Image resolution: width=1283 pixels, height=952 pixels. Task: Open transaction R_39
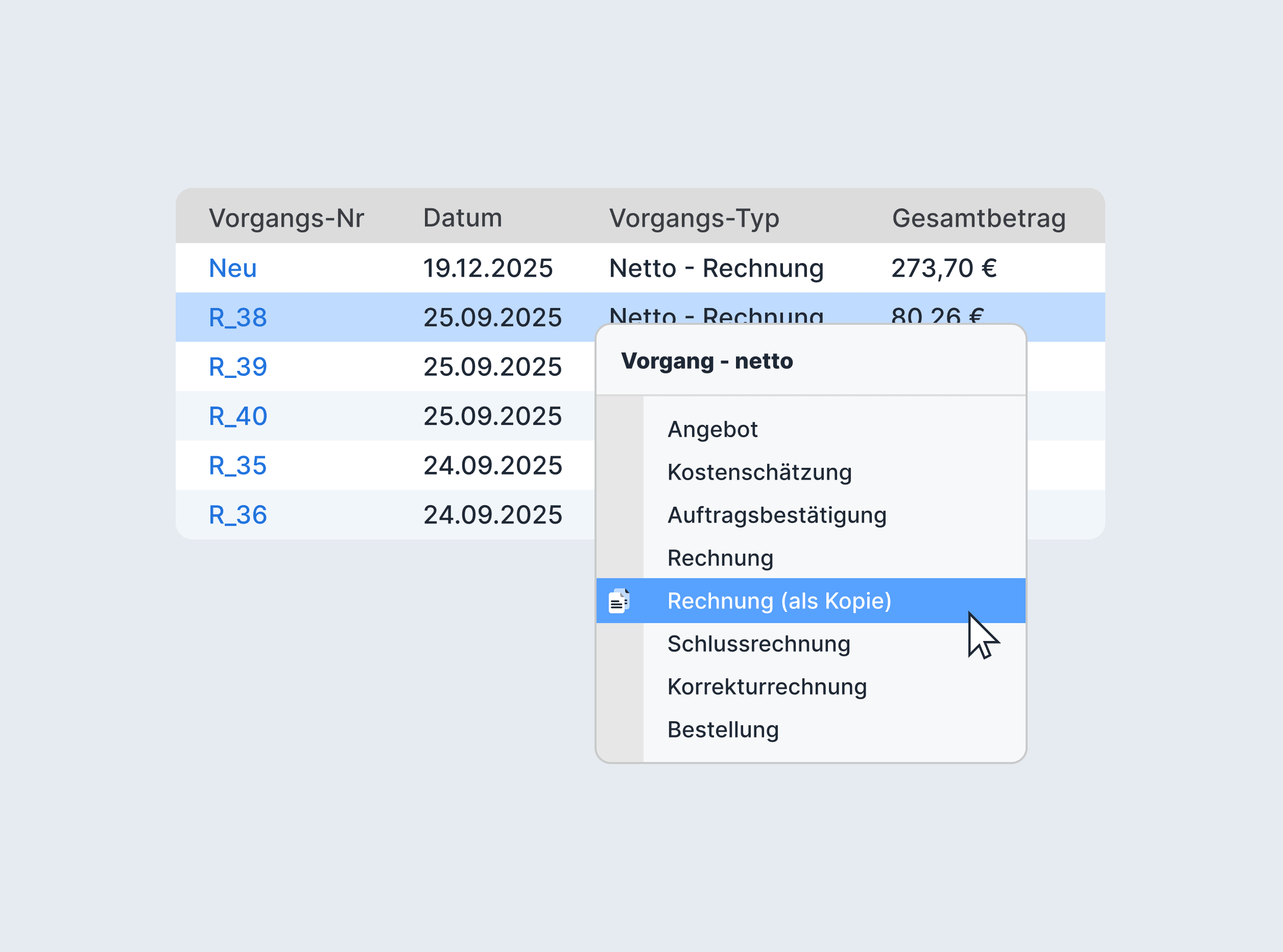[237, 367]
